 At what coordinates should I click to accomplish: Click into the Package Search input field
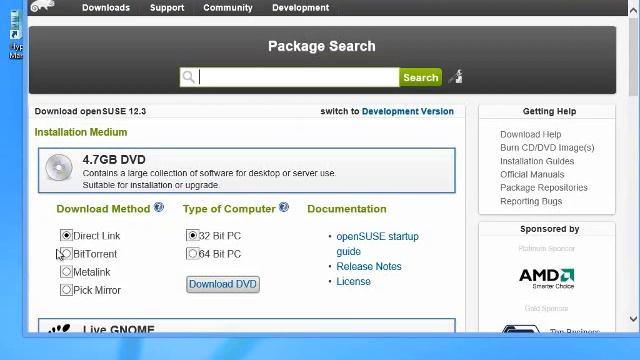tap(289, 77)
